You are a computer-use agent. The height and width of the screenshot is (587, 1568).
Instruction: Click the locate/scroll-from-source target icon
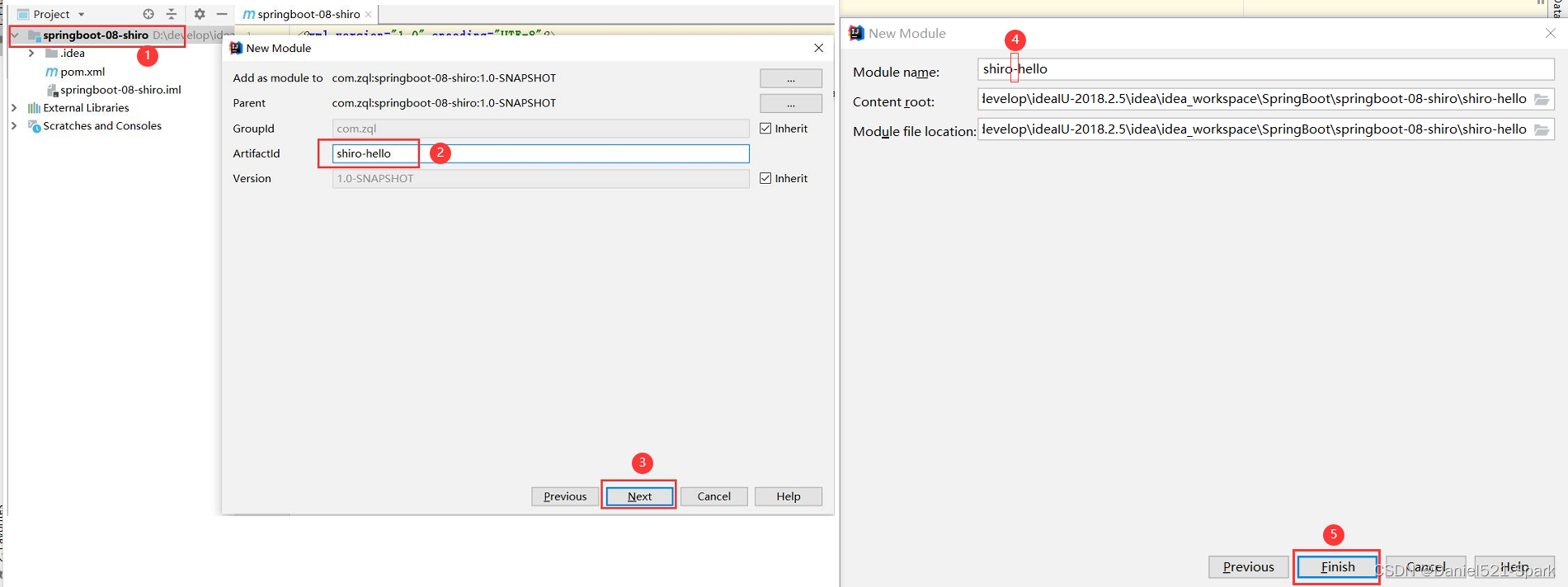(x=148, y=14)
